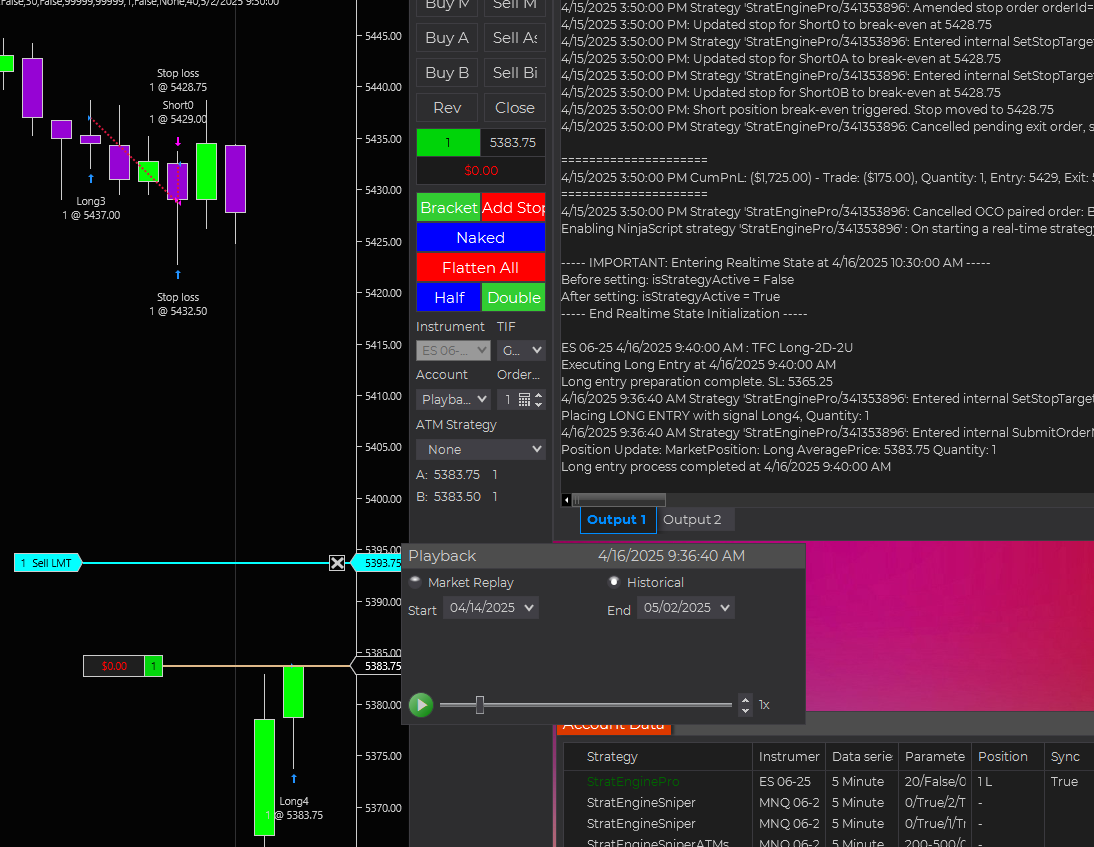Click the Buy Bid button
1094x847 pixels.
447,73
